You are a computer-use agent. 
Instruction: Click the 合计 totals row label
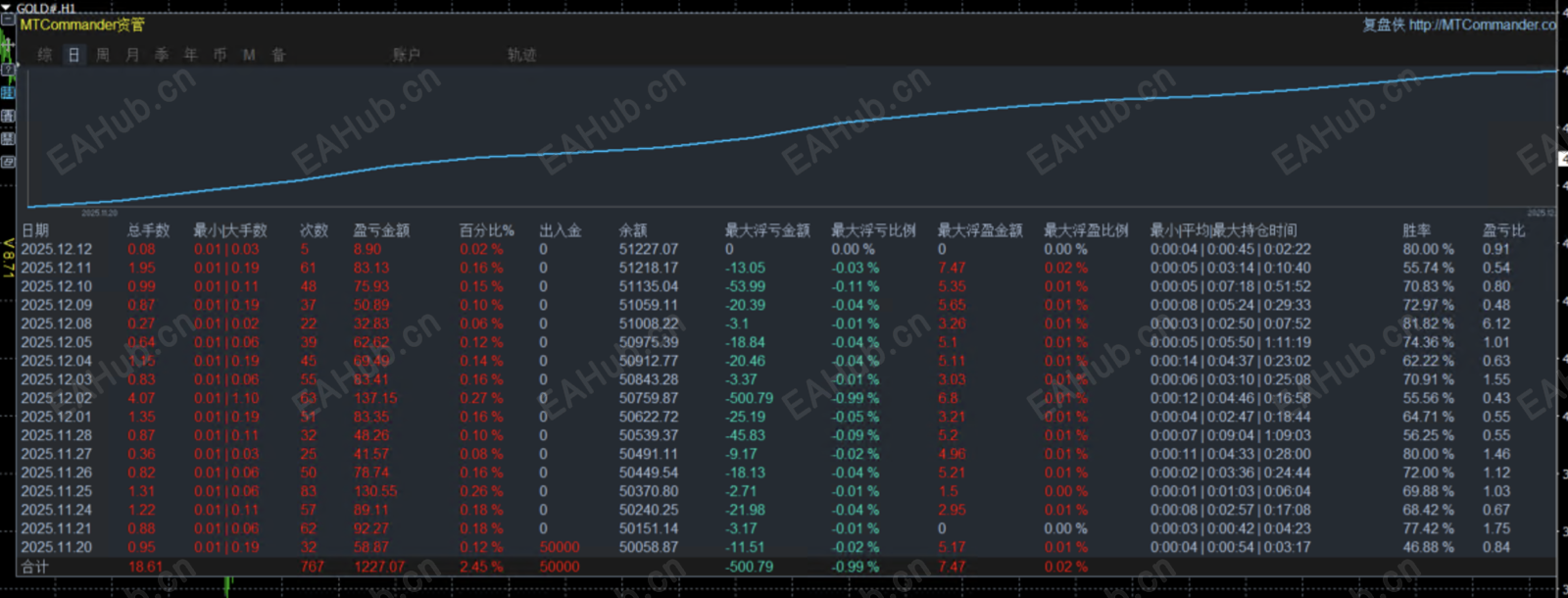[35, 567]
